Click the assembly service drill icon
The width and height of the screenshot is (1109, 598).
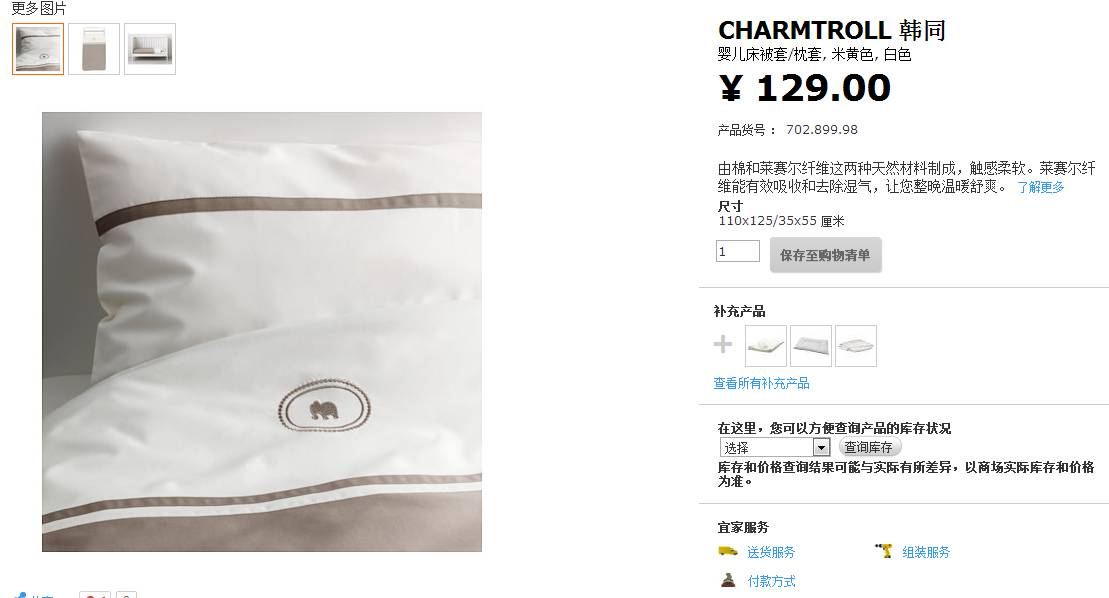tap(884, 551)
